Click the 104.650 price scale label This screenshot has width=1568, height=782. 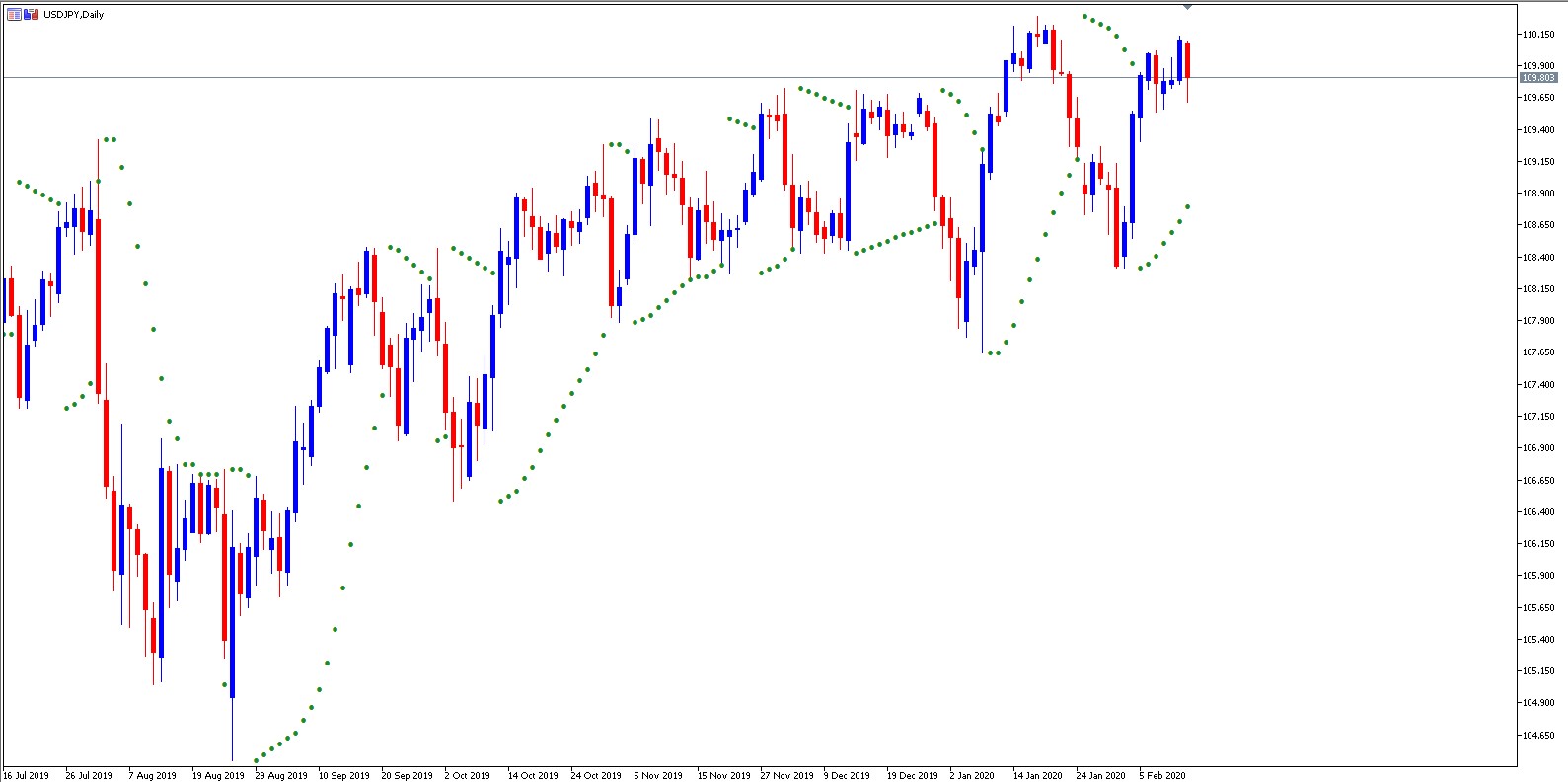(x=1538, y=736)
